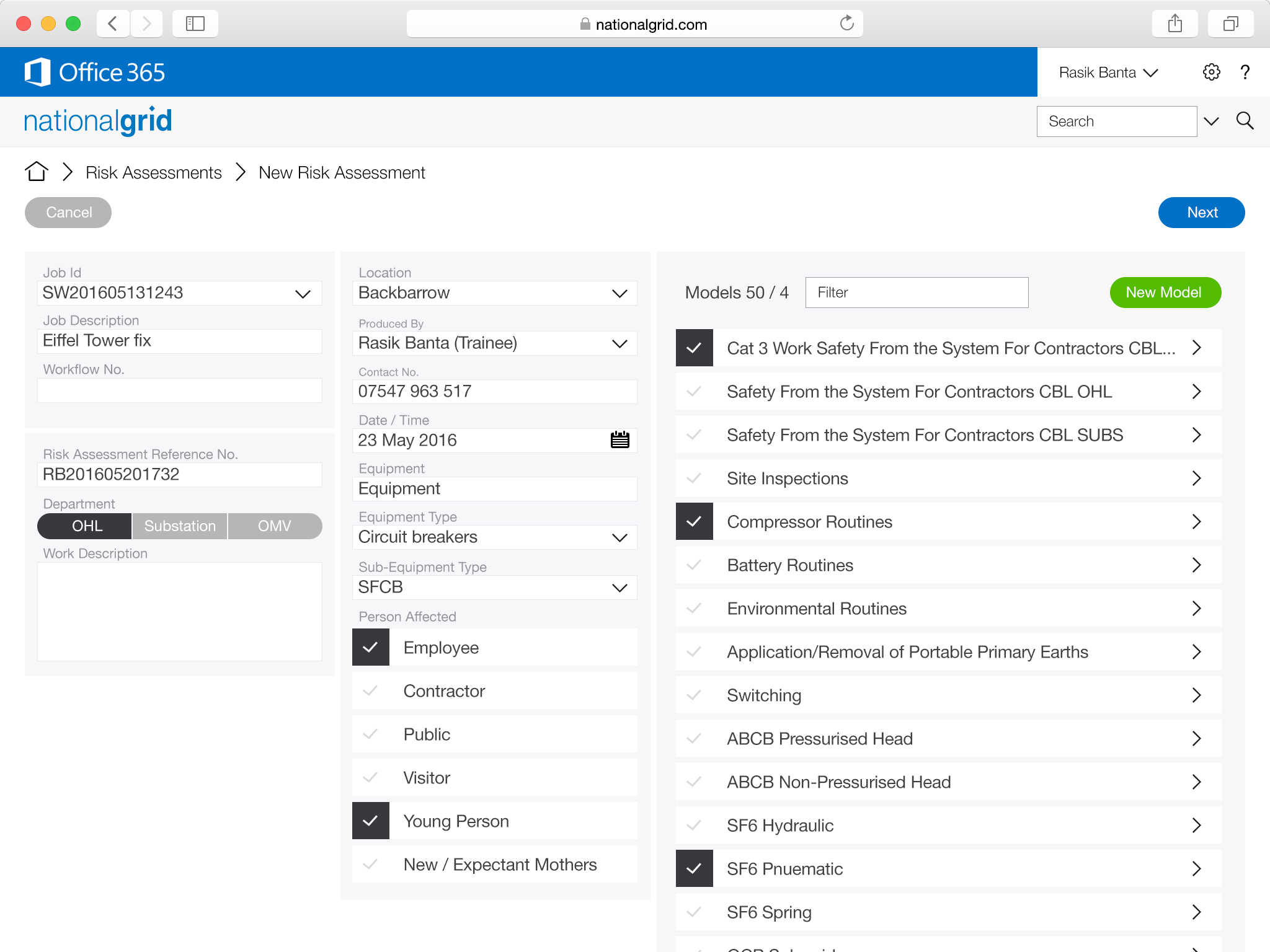Check the Contractor person affected option

pos(371,691)
